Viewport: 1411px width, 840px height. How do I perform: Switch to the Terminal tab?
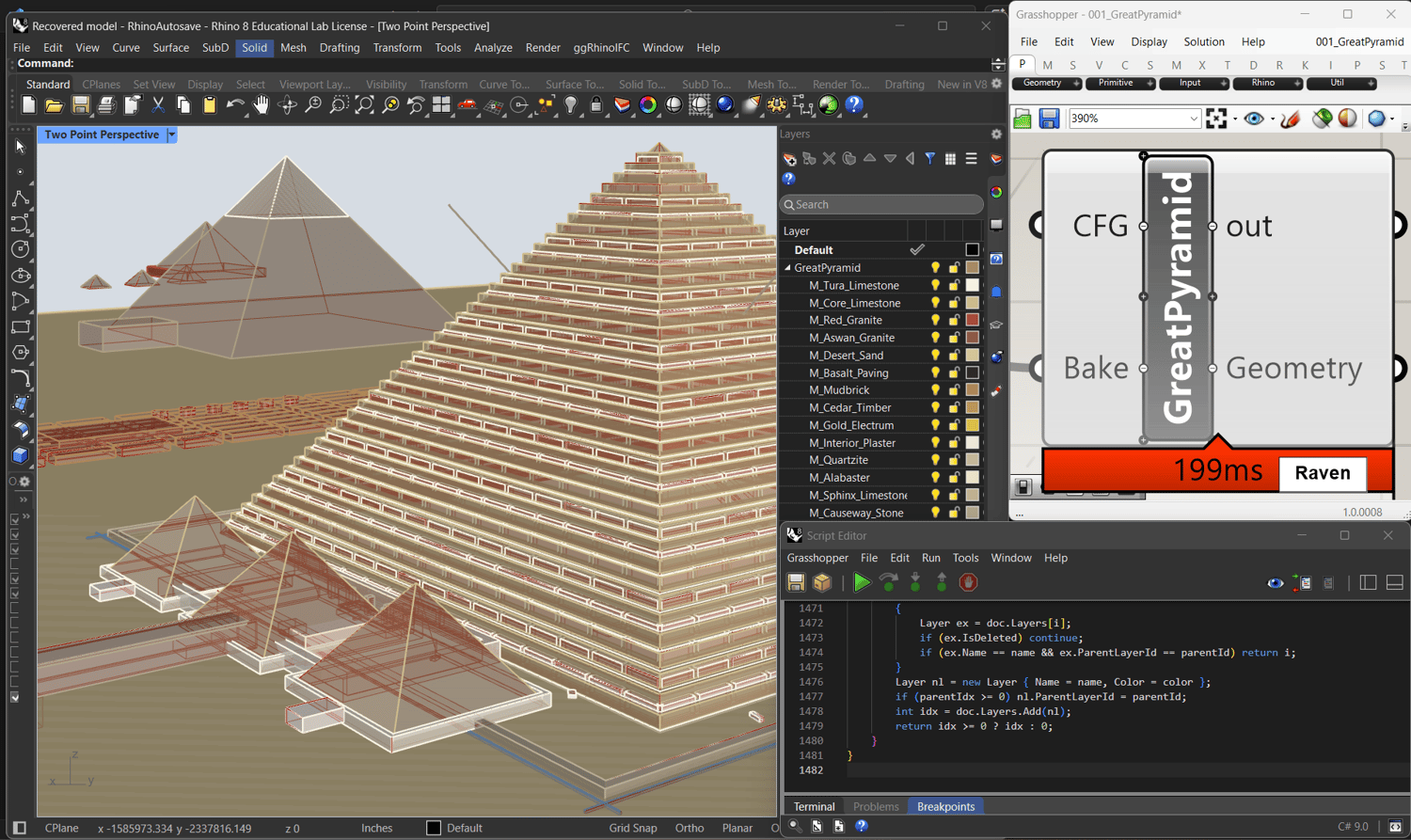click(814, 806)
